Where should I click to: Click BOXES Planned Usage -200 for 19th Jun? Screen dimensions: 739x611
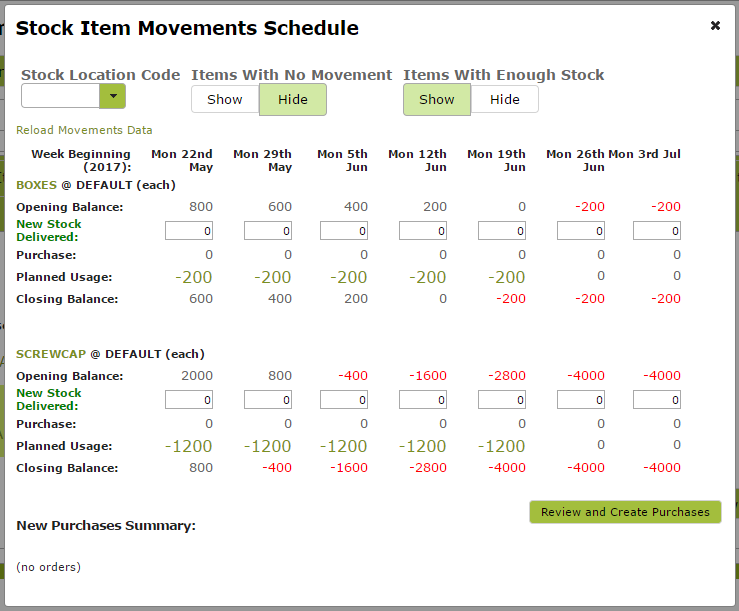(507, 277)
